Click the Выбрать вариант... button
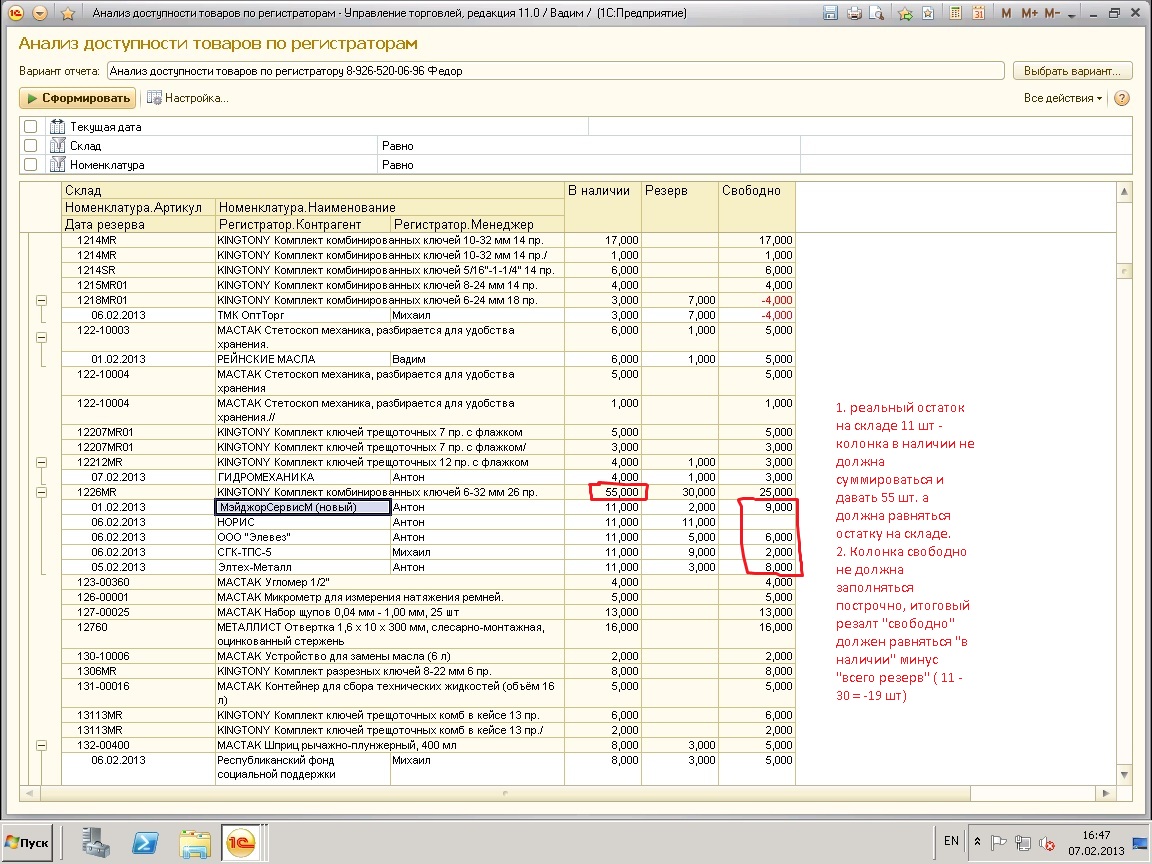Screen dimensions: 1152x864 [x=1072, y=71]
